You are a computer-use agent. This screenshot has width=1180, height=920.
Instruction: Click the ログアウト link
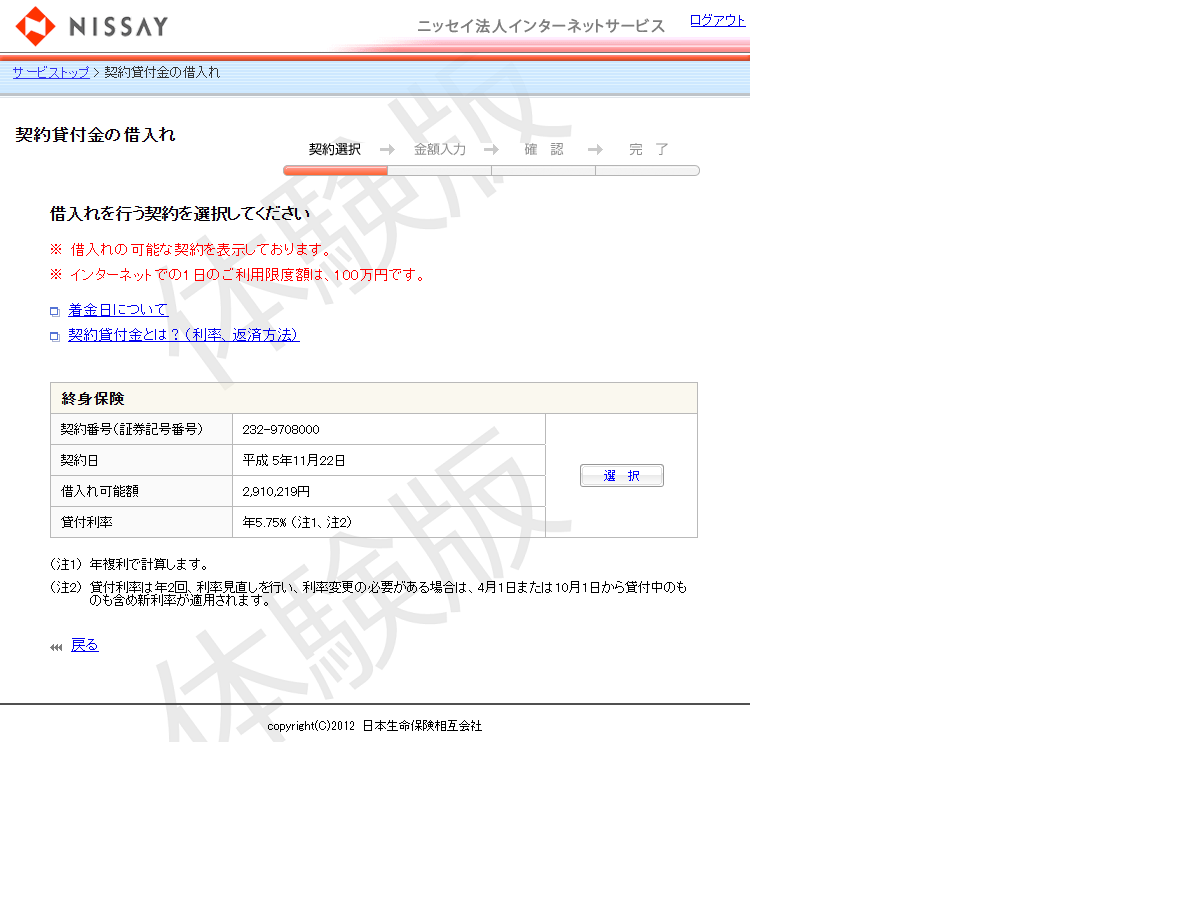[x=717, y=20]
